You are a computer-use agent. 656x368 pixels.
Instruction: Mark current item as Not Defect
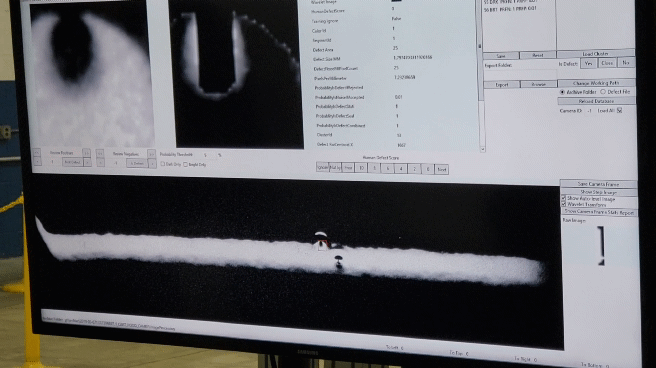click(x=73, y=162)
